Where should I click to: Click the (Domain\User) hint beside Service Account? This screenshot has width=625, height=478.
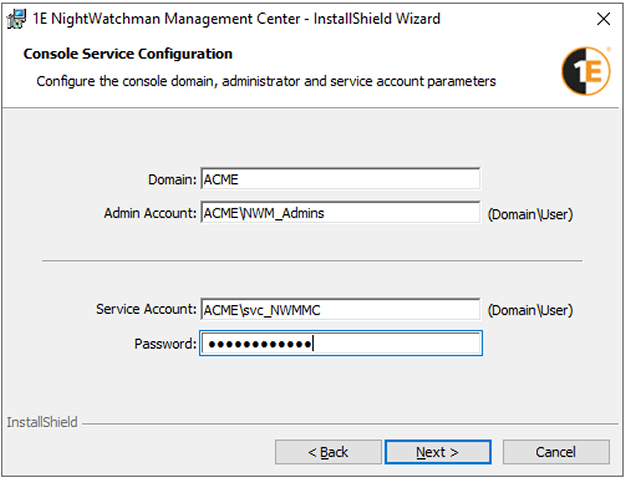529,311
